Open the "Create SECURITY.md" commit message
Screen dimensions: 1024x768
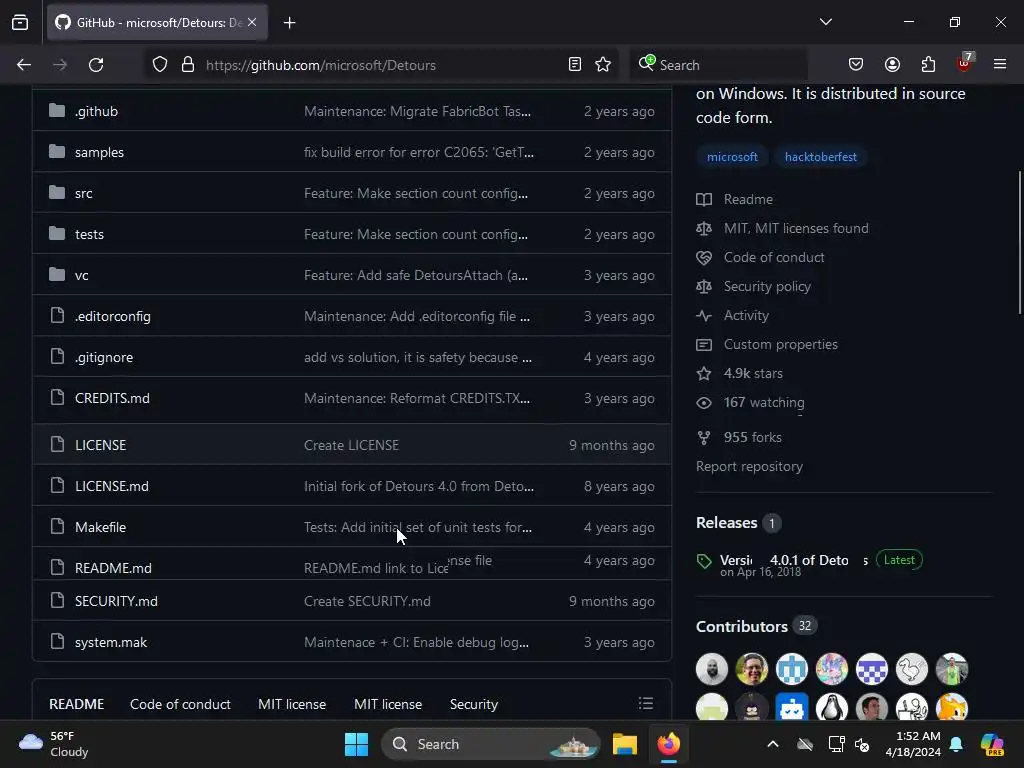pos(367,601)
